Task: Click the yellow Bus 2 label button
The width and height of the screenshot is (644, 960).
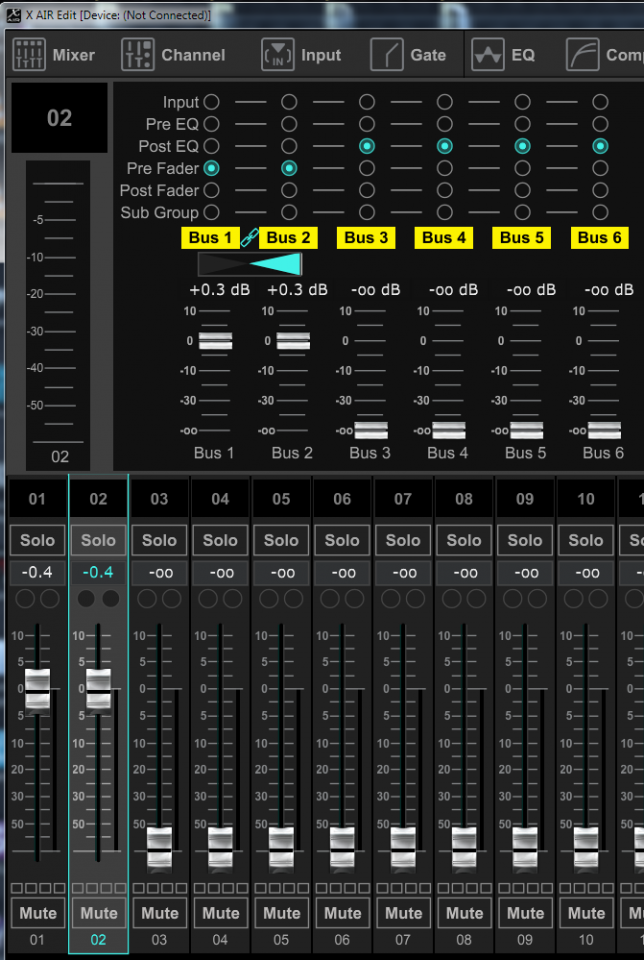Action: pos(288,238)
